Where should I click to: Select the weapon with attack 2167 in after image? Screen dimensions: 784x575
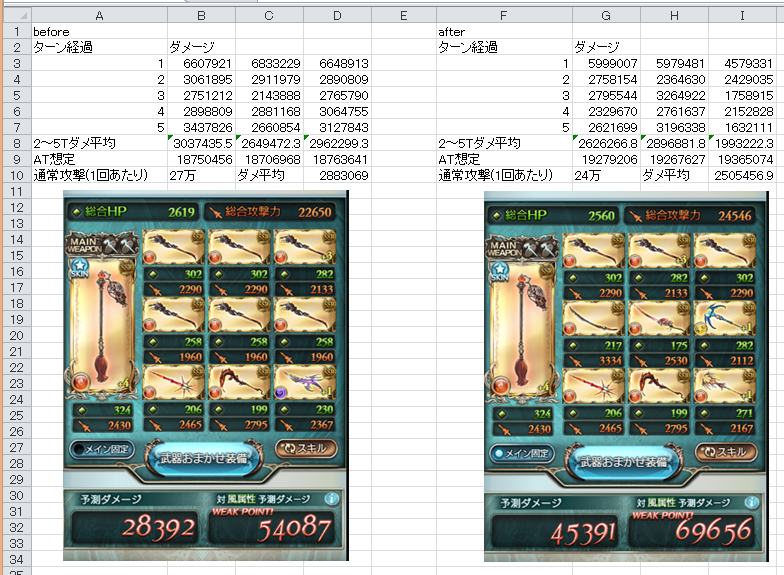(724, 386)
